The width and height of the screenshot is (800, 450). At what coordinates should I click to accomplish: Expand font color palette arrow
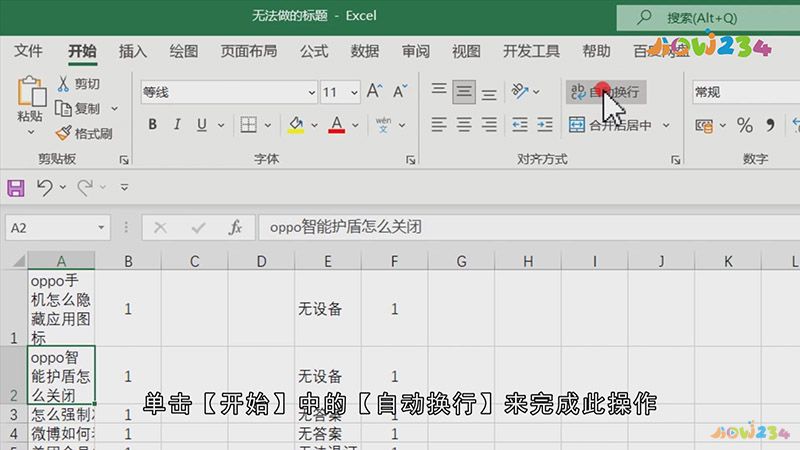pos(355,125)
